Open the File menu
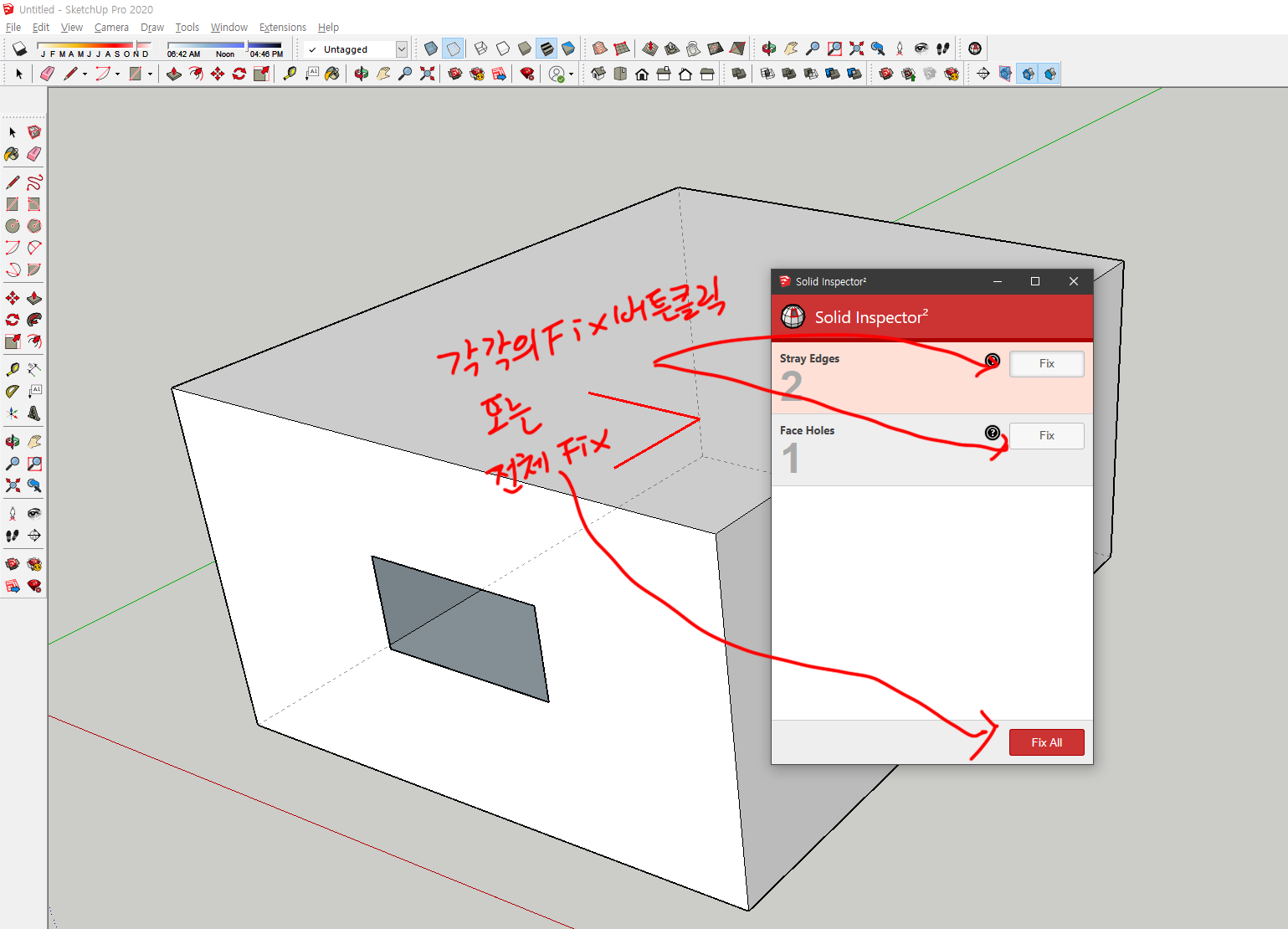The height and width of the screenshot is (929, 1288). tap(13, 28)
